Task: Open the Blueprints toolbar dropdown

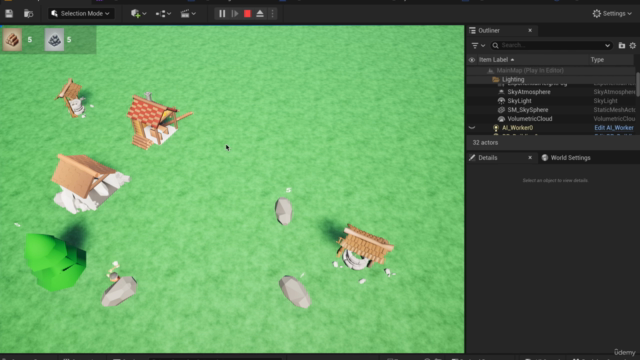Action: (163, 14)
